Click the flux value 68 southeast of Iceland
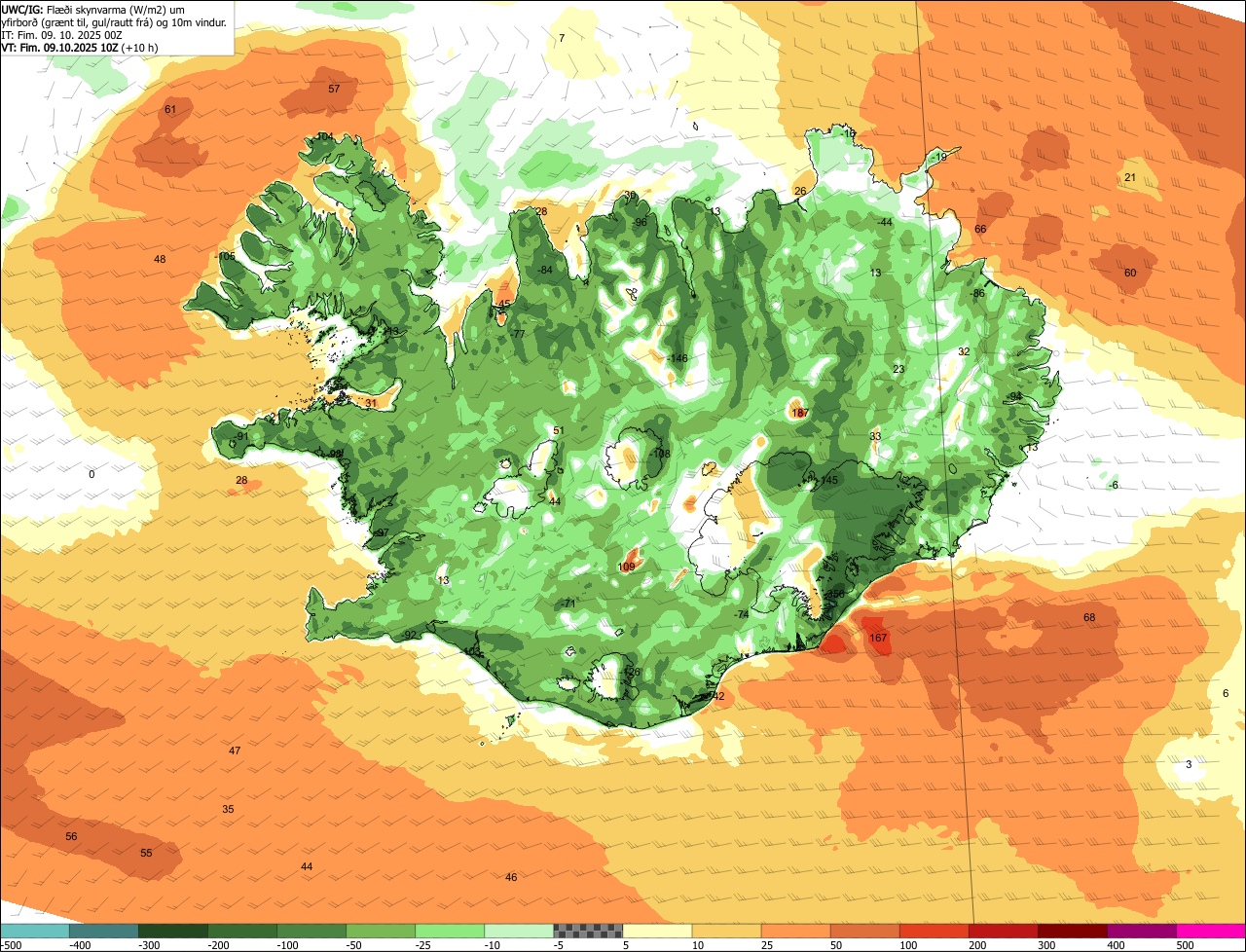This screenshot has height=952, width=1246. (x=1089, y=617)
